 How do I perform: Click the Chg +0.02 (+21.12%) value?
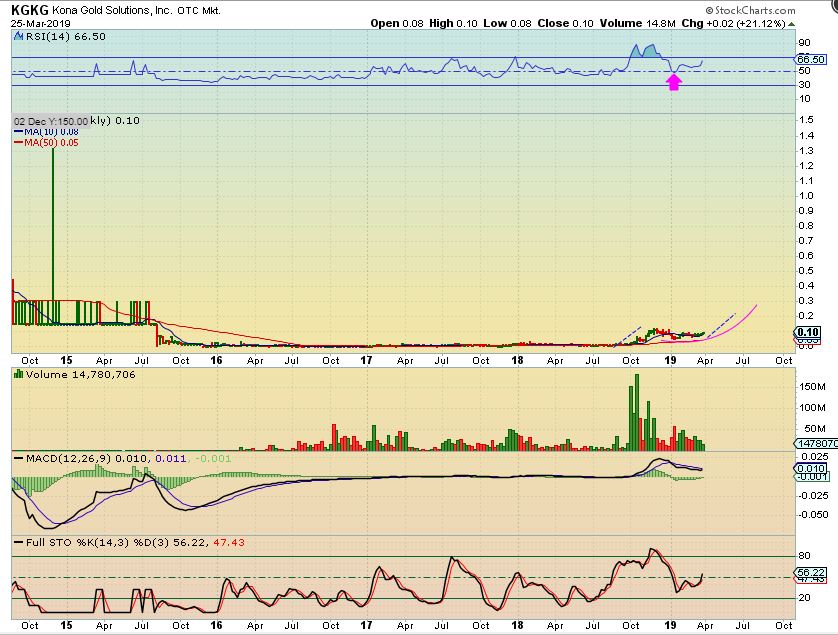click(767, 22)
